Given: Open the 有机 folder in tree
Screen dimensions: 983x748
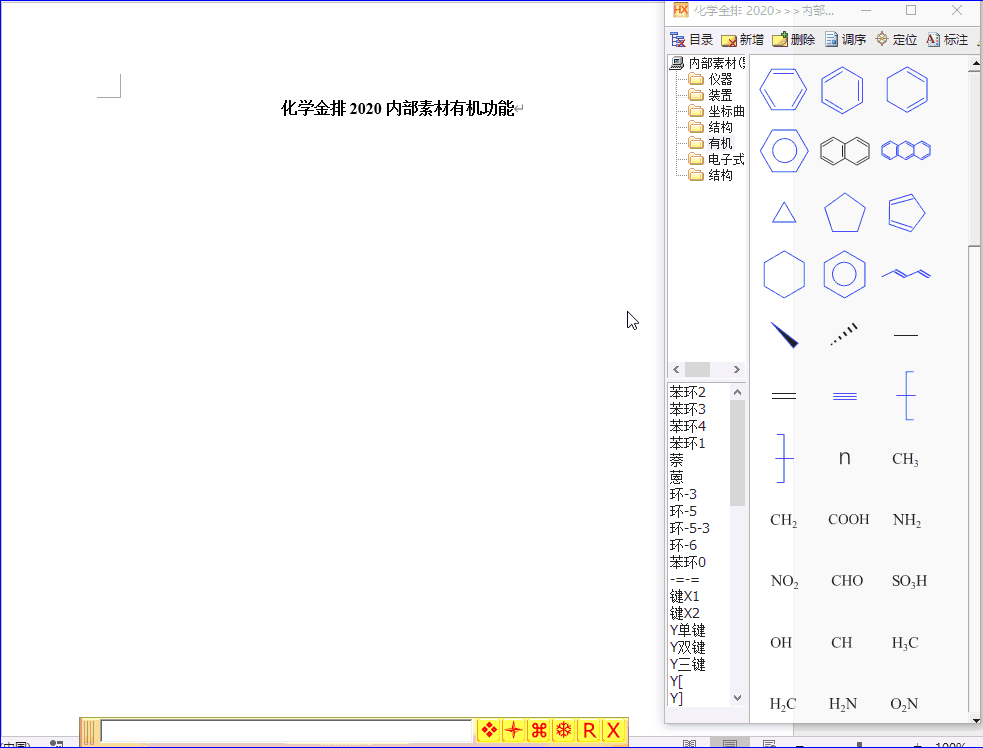Looking at the screenshot, I should pos(720,144).
